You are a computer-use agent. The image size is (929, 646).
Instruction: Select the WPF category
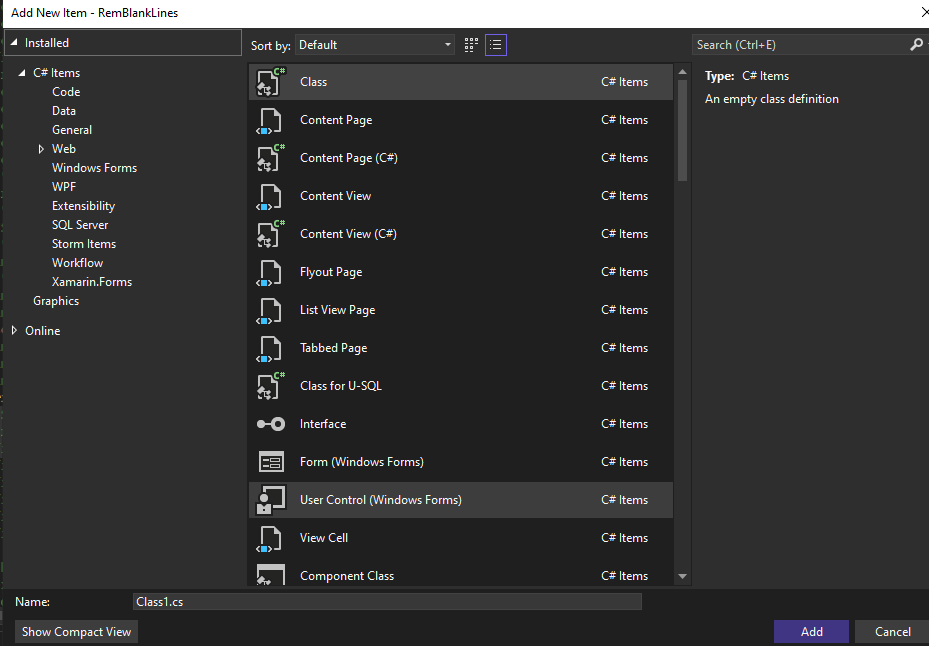[63, 187]
